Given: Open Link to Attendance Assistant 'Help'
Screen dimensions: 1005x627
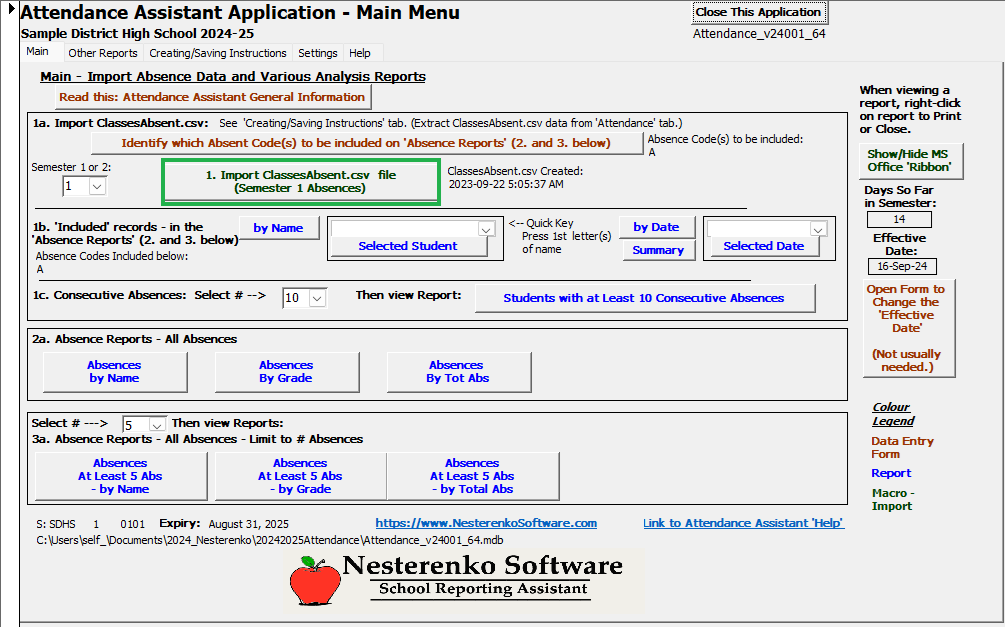Looking at the screenshot, I should [x=743, y=523].
